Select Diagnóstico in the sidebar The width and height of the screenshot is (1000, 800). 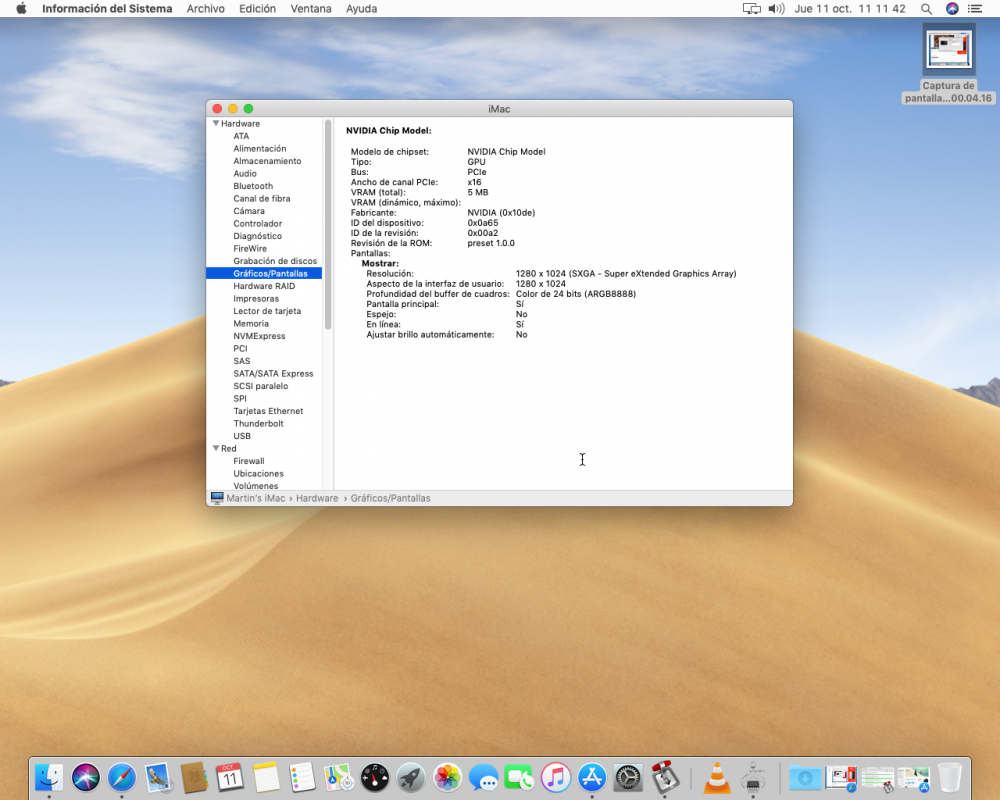tap(258, 236)
